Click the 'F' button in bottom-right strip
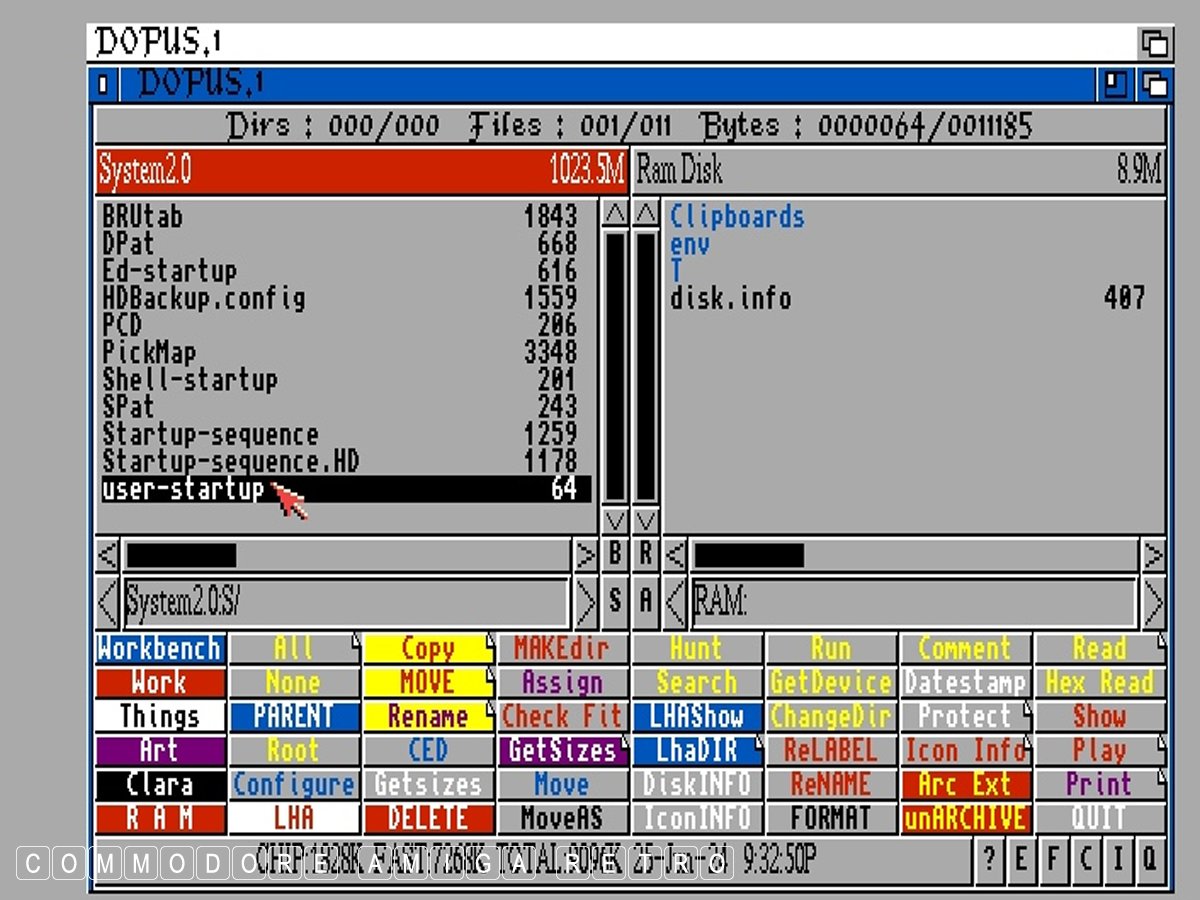 pos(1053,860)
